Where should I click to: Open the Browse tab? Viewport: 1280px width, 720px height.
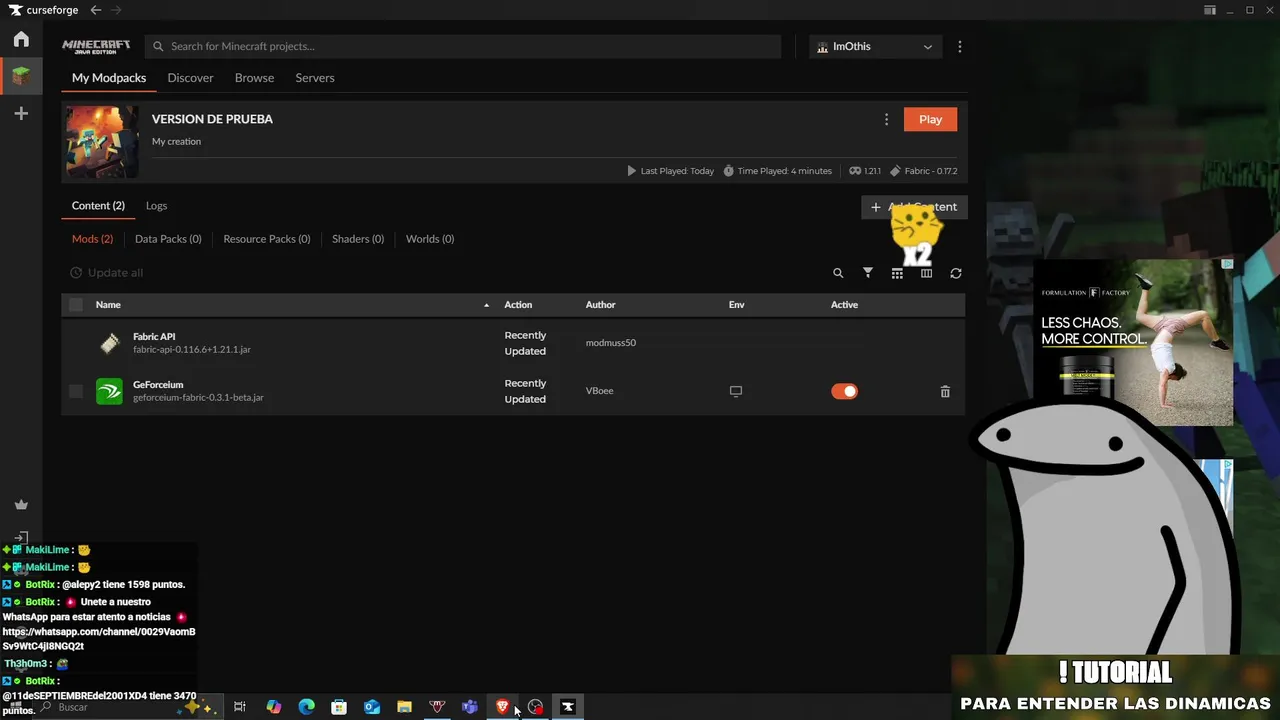point(254,78)
